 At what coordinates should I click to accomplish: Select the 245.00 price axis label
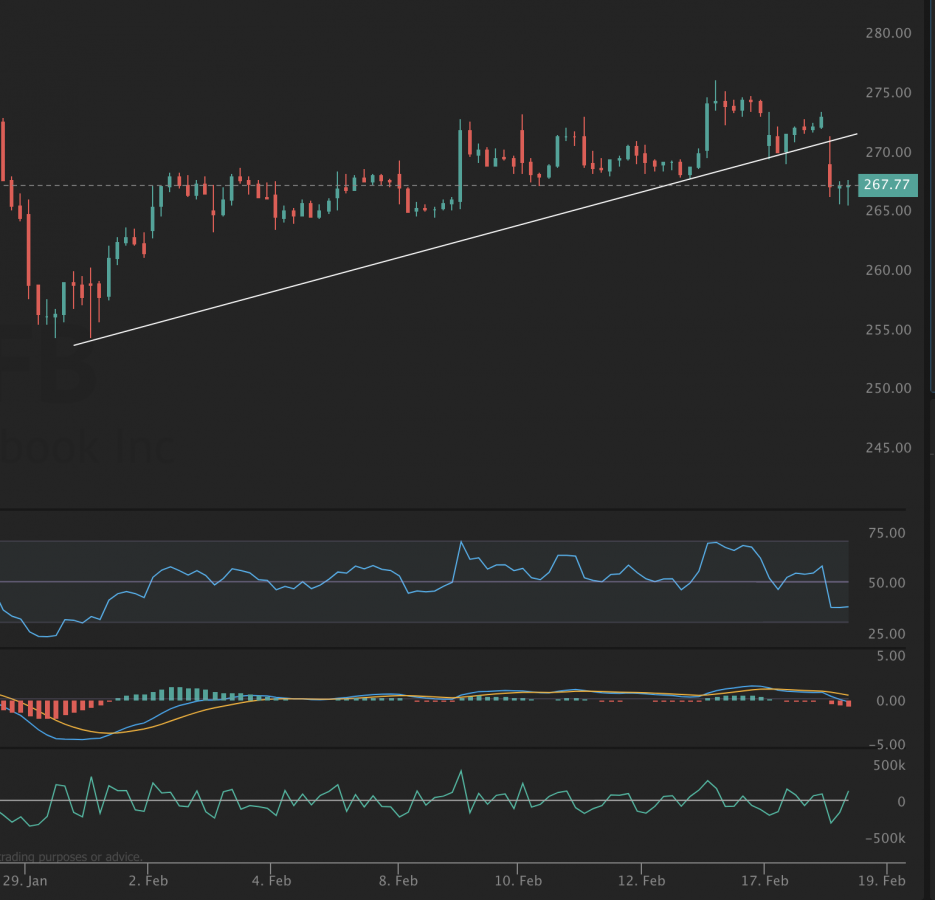[x=888, y=449]
